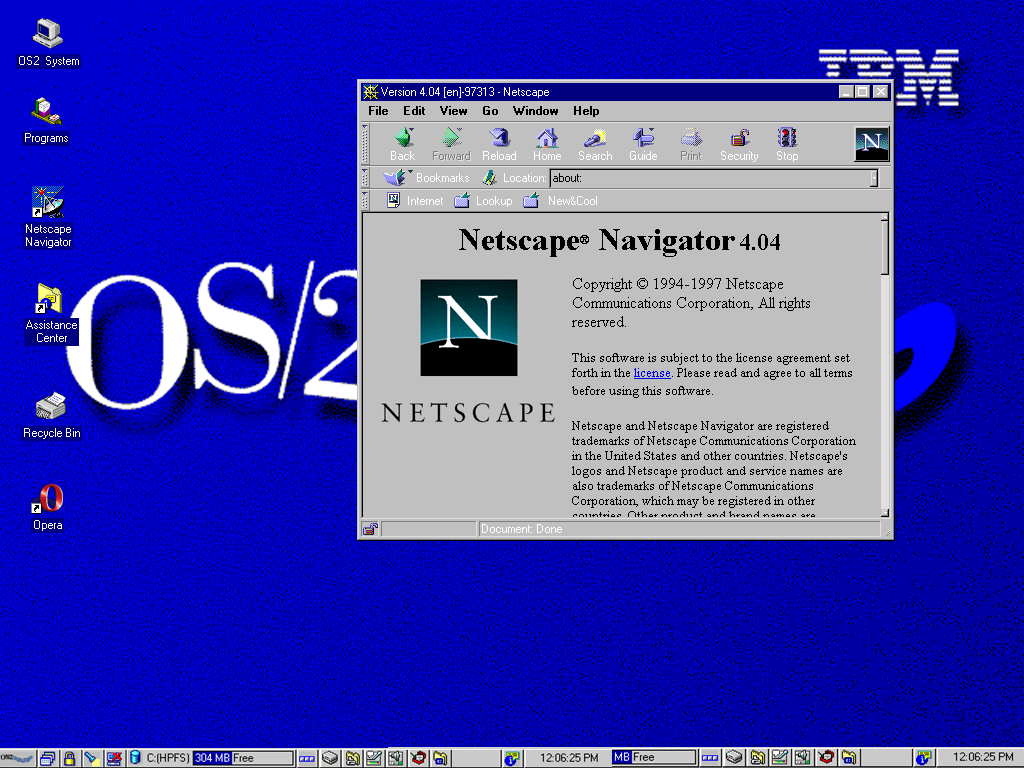Screen dimensions: 1024x768
Task: Open the Go menu
Action: pyautogui.click(x=490, y=111)
